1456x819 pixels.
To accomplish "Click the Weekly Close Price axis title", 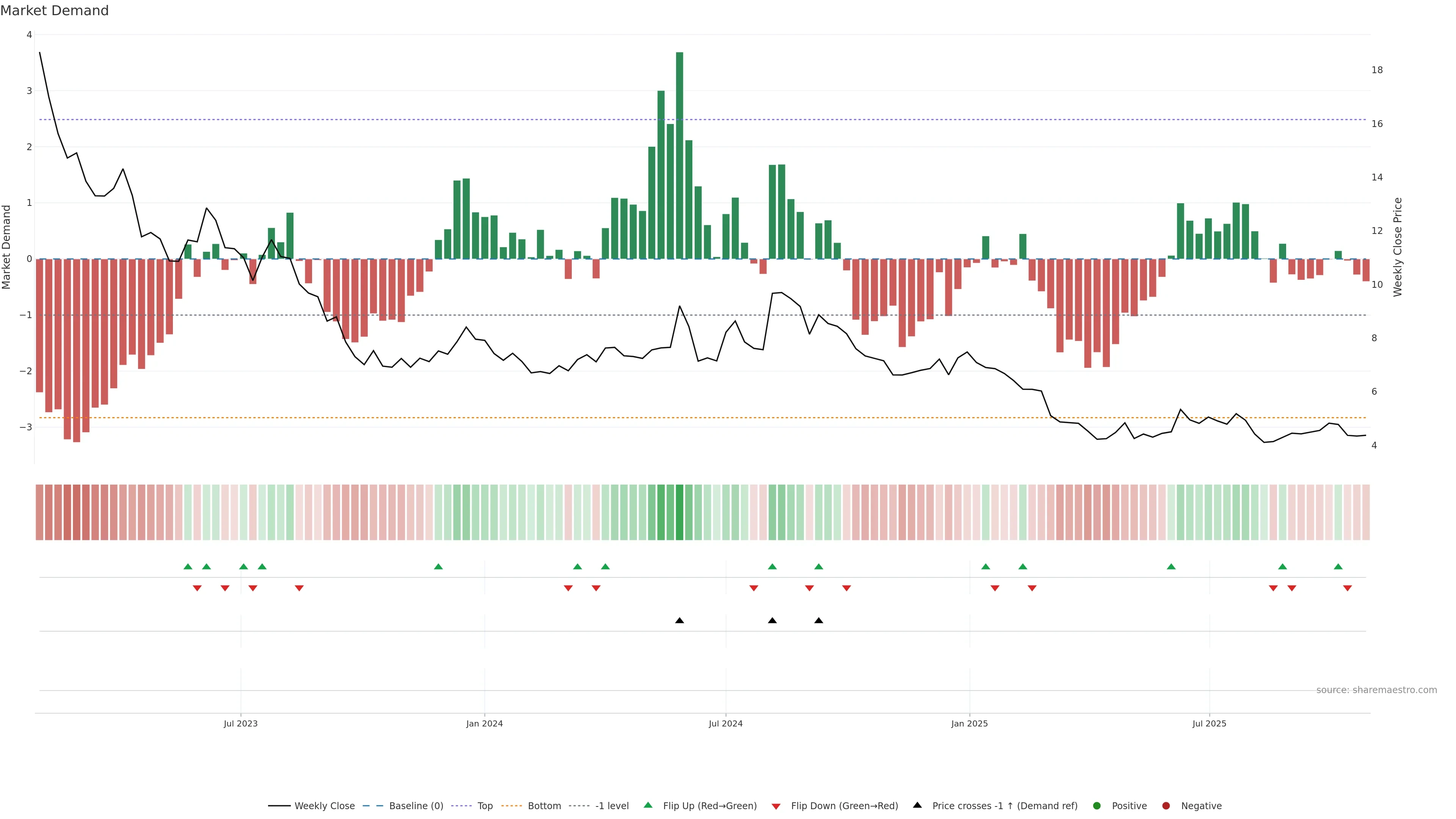I will [x=1398, y=247].
